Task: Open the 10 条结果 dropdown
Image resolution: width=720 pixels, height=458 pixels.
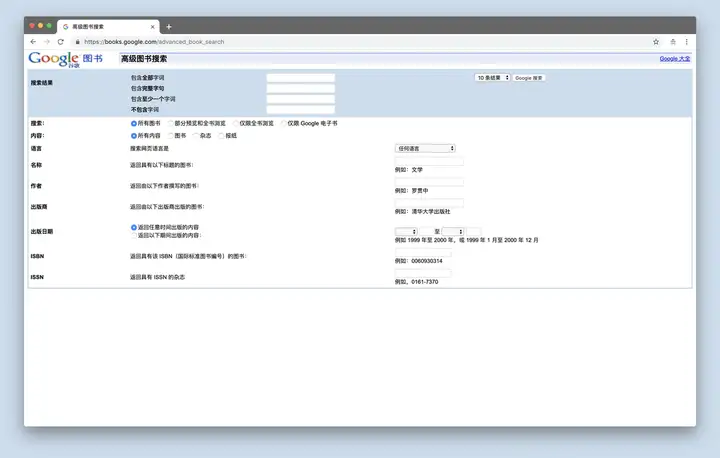Action: click(x=492, y=78)
